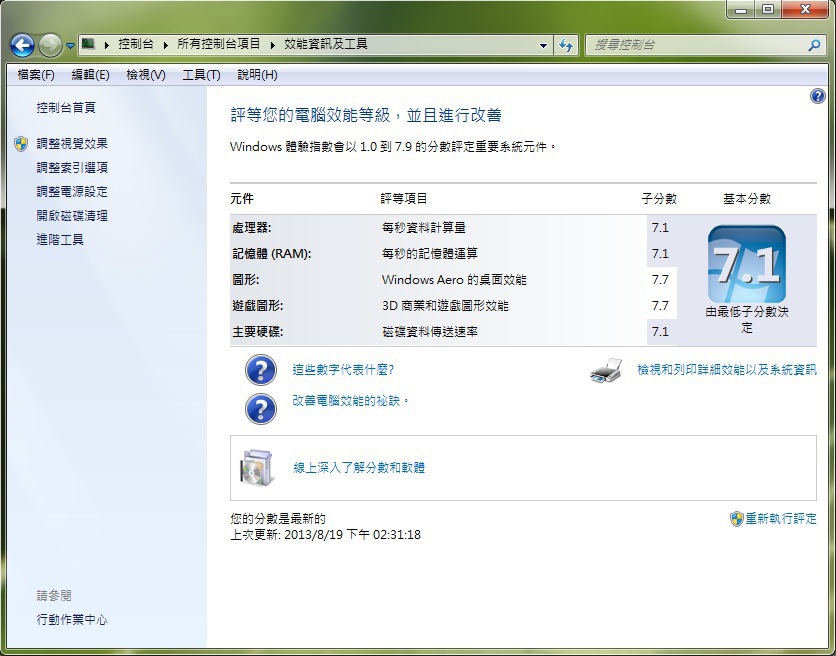
Task: Click the greyed forward arrow button
Action: click(x=50, y=45)
